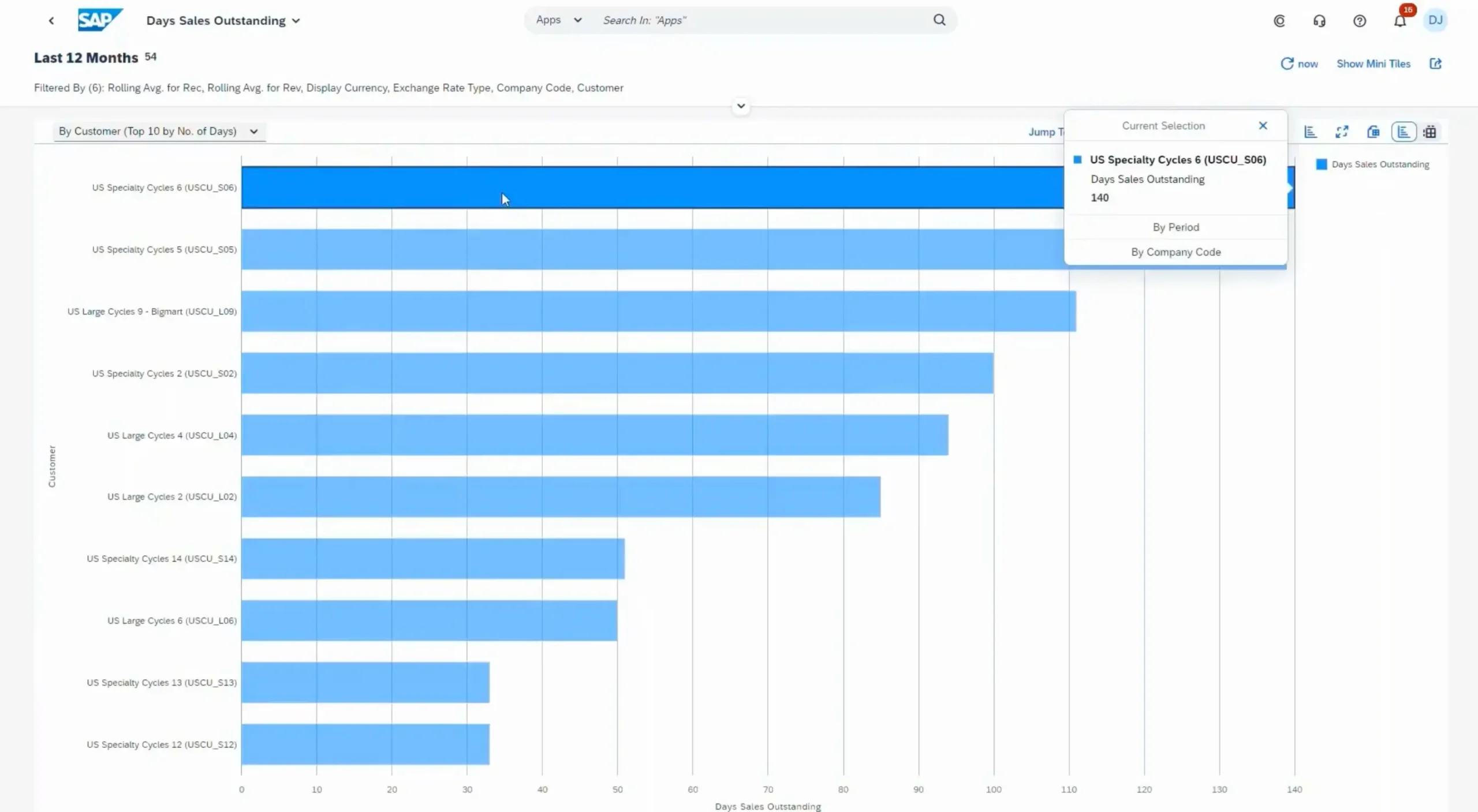The image size is (1478, 812).
Task: Click the Show Mini Tiles link
Action: [1373, 63]
